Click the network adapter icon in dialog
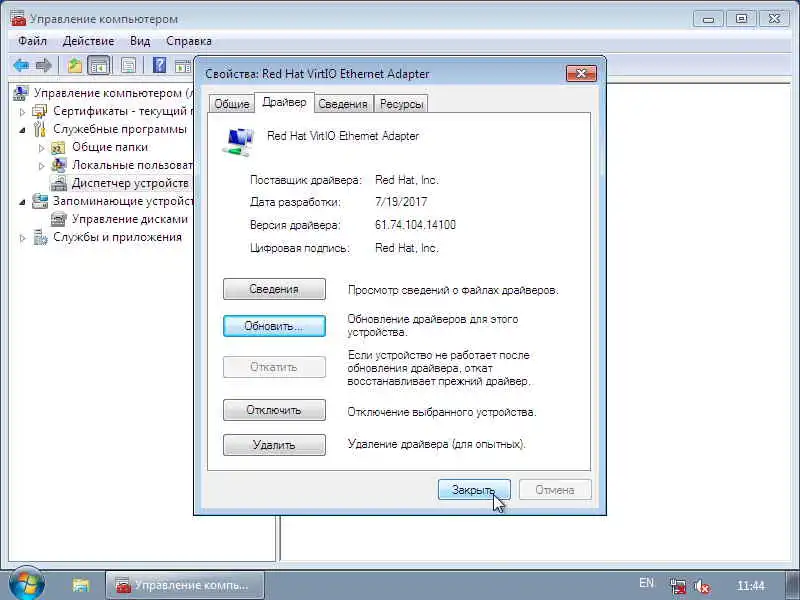This screenshot has height=600, width=800. (238, 142)
